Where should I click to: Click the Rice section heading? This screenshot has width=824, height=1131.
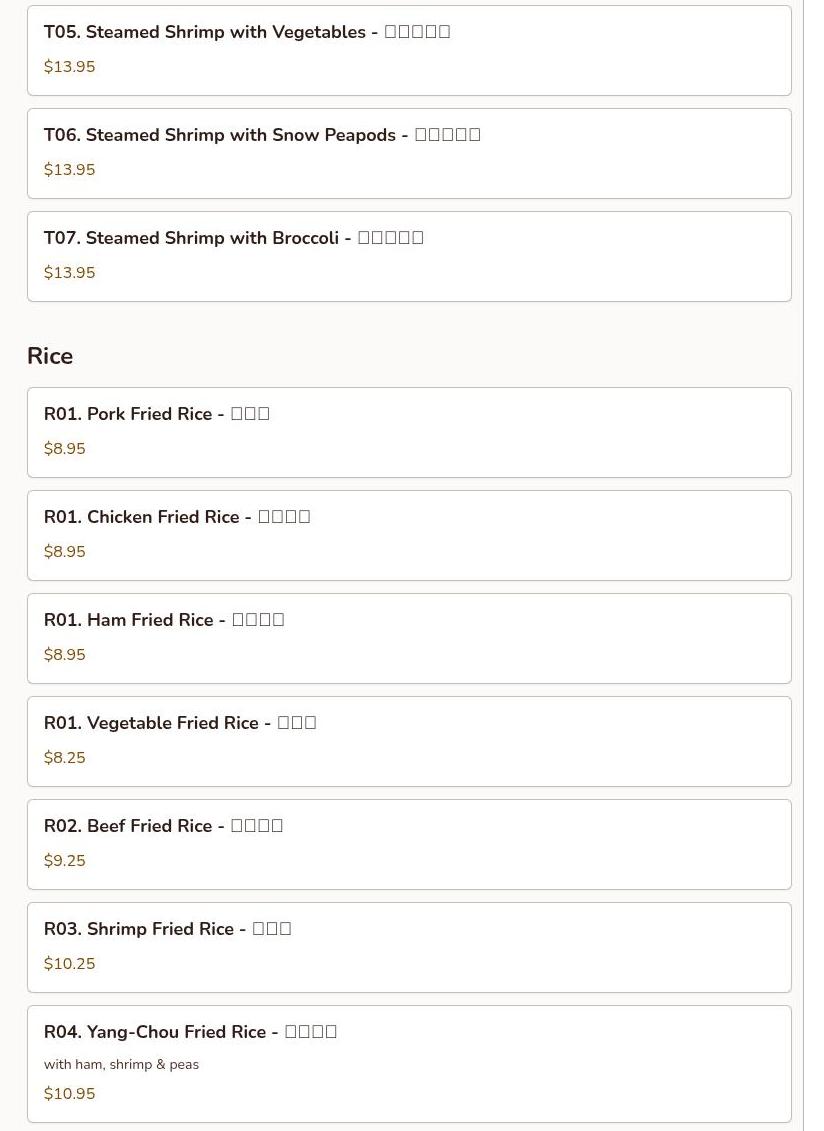(50, 356)
